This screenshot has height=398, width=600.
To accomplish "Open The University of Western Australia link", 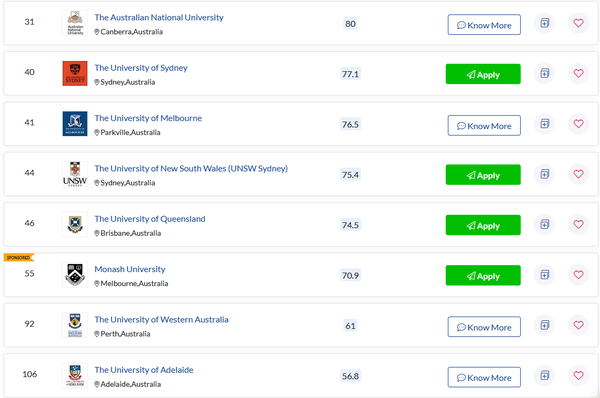I will [x=161, y=320].
